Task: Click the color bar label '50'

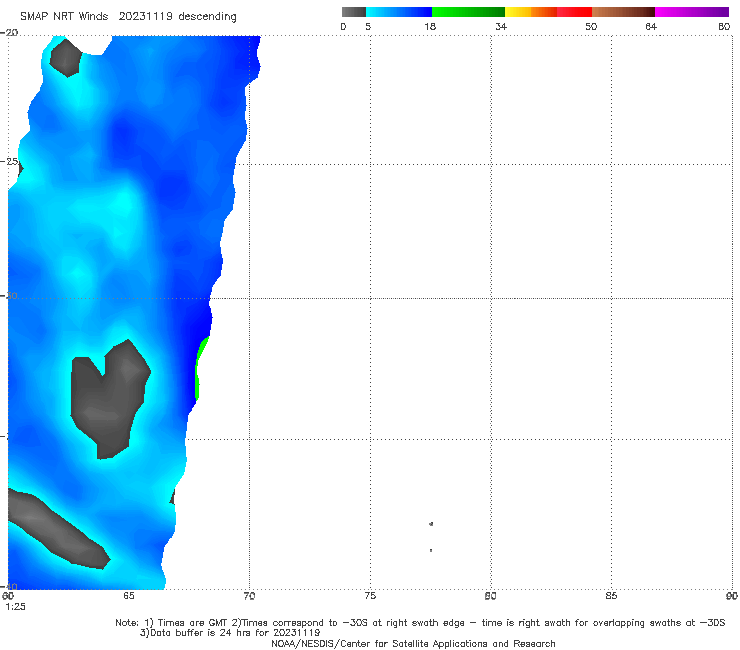Action: click(x=591, y=27)
